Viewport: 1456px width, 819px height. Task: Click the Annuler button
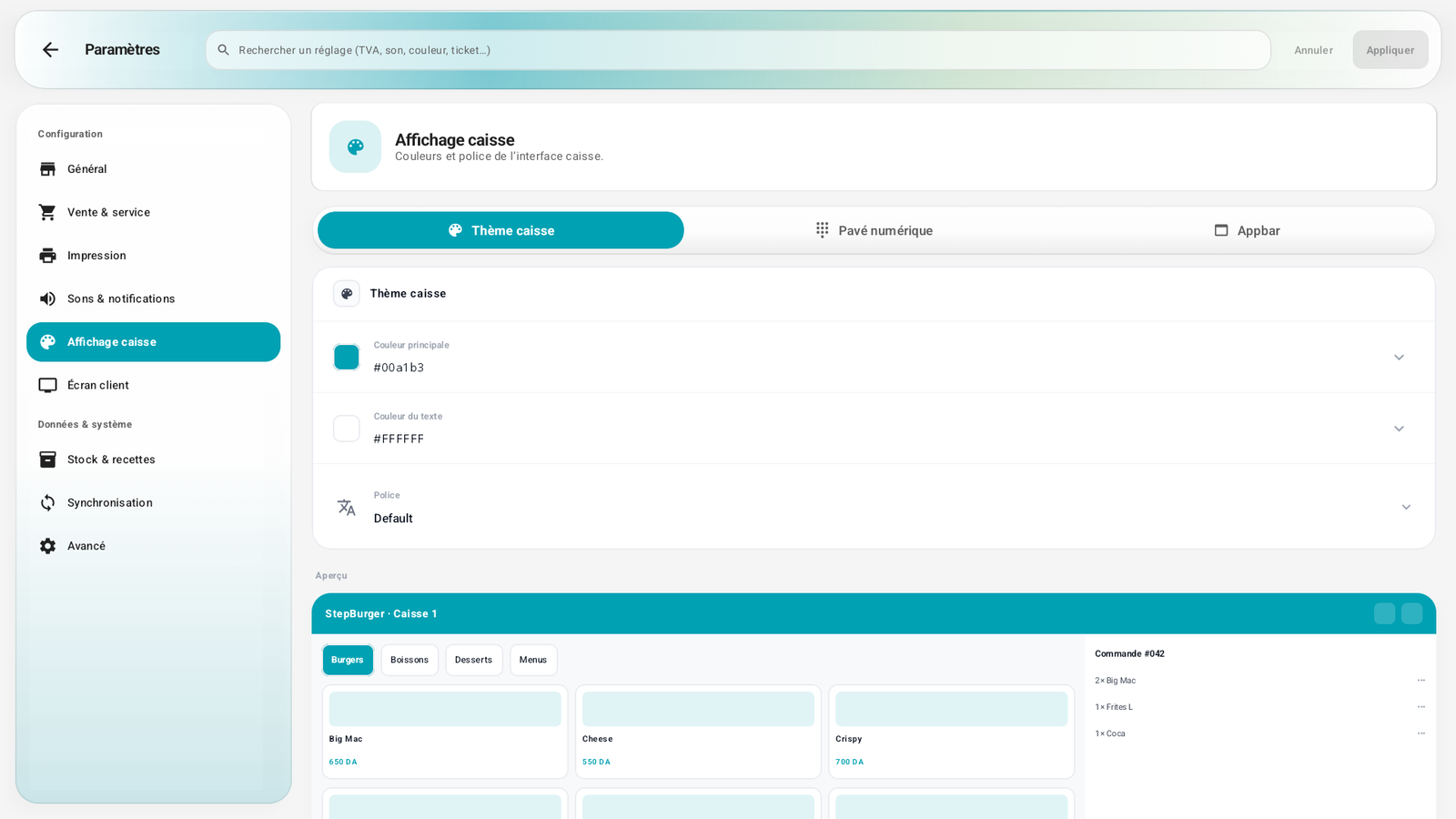(1313, 50)
